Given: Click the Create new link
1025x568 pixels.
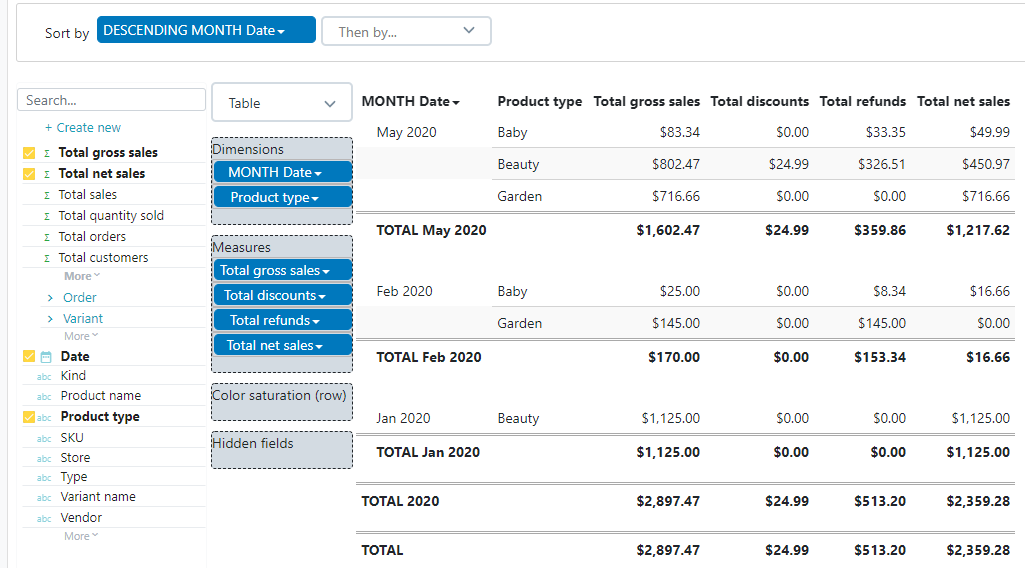Looking at the screenshot, I should click(83, 128).
